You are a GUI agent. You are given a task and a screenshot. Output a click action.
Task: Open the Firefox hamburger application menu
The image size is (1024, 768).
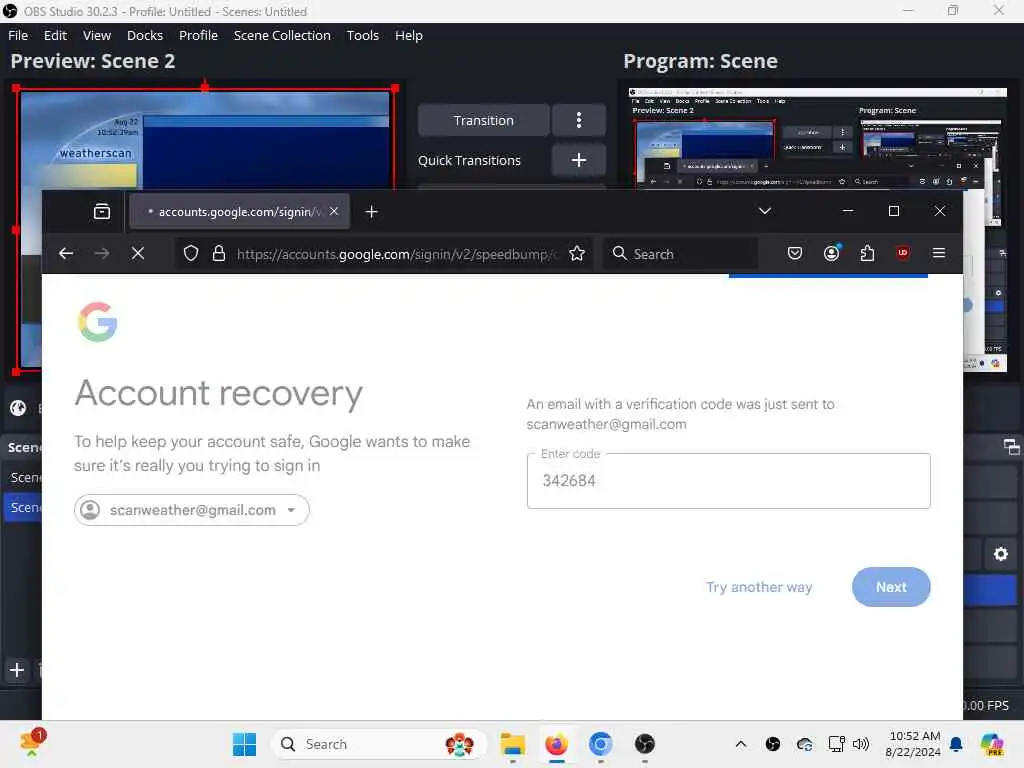[939, 253]
